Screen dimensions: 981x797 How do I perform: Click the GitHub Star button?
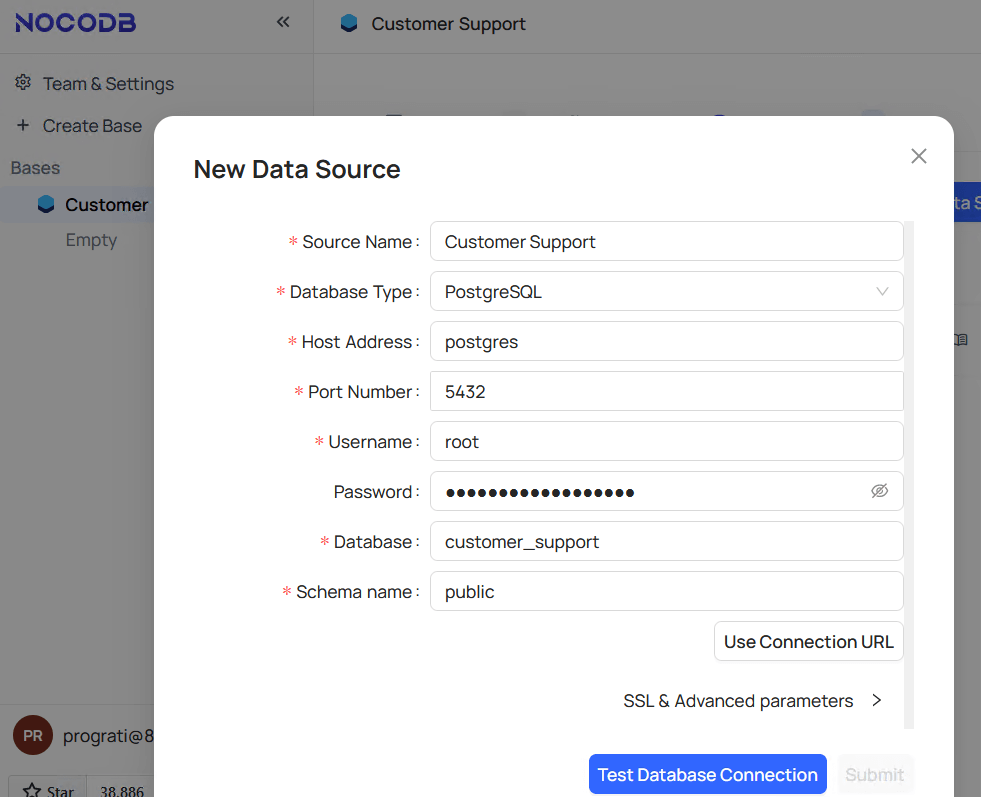pos(48,790)
